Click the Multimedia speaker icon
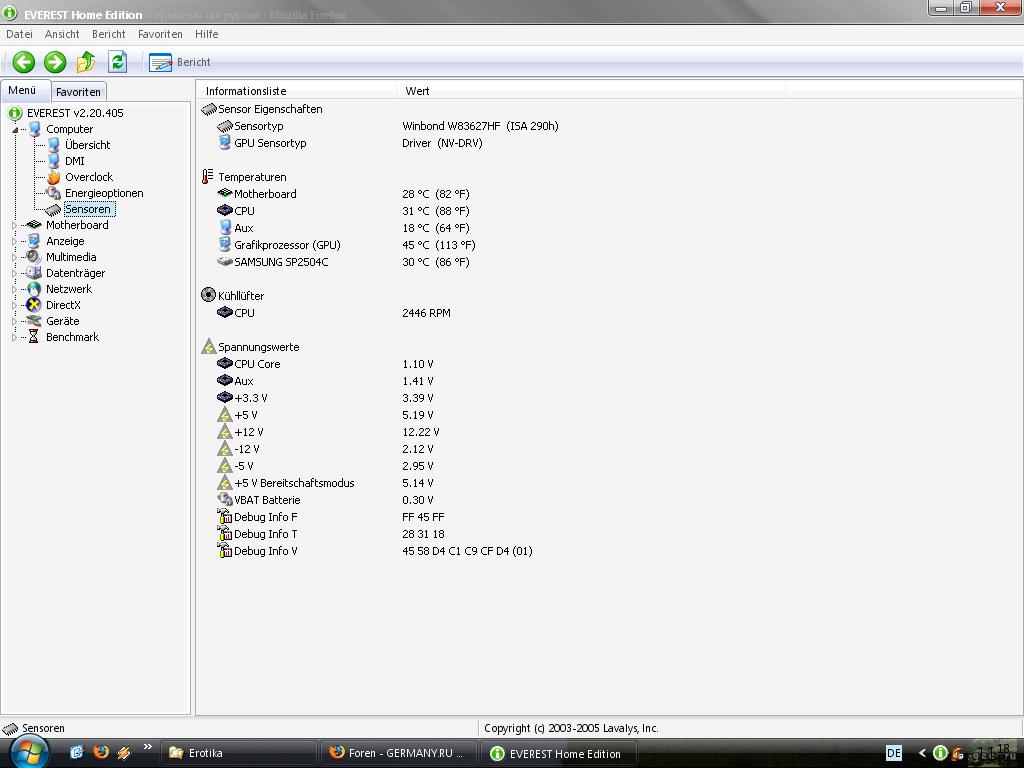The image size is (1024, 768). [x=34, y=257]
